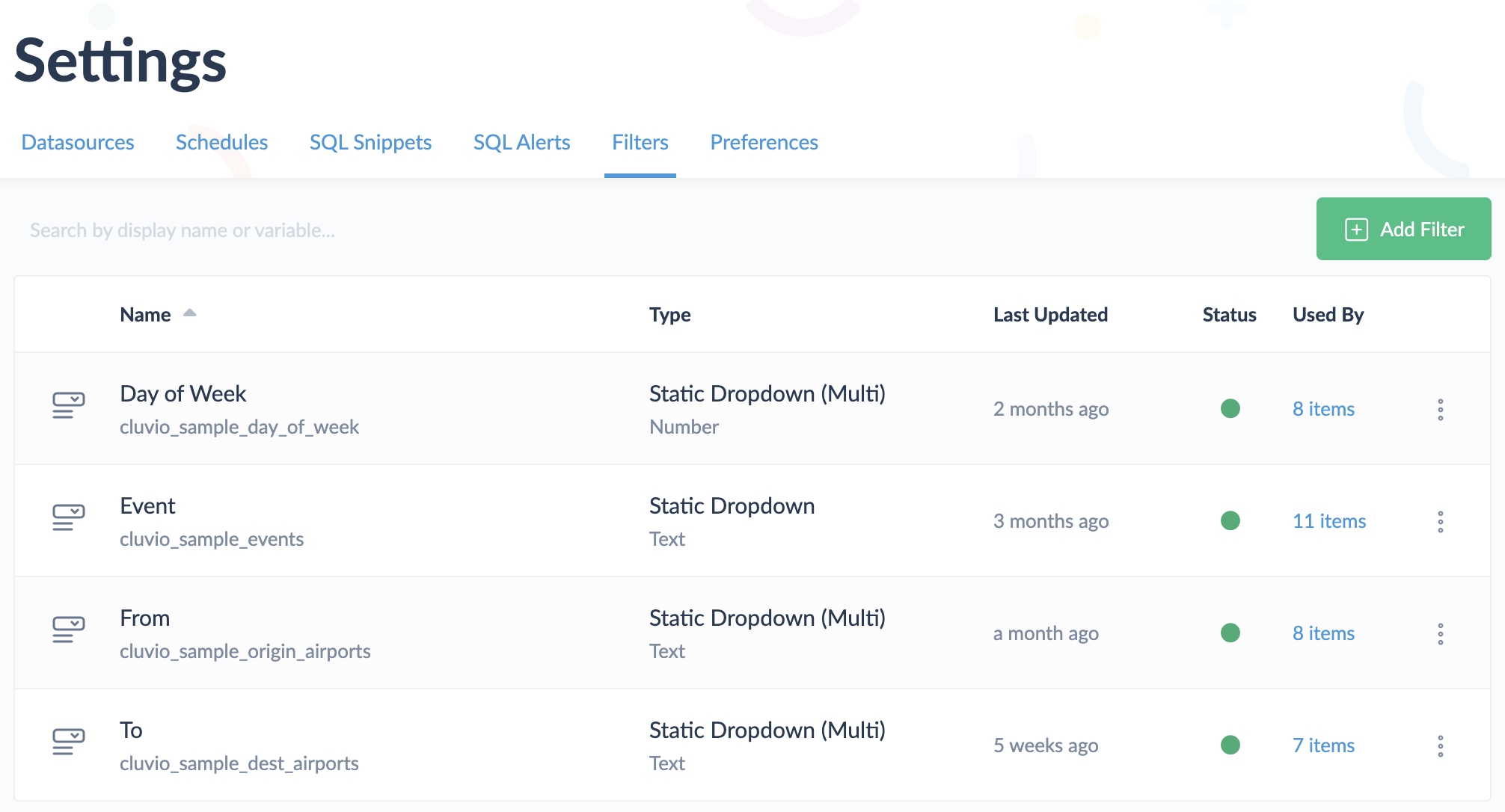Click the From filter name
The image size is (1505, 812).
[x=144, y=618]
